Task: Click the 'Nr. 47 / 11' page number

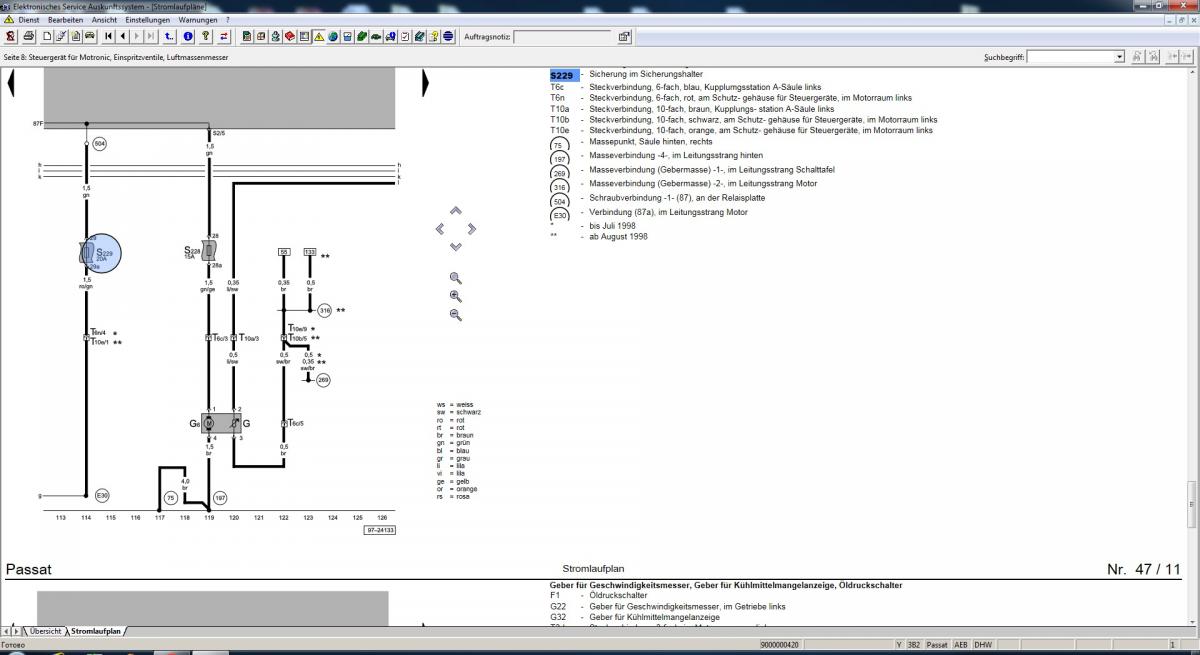Action: coord(1143,569)
